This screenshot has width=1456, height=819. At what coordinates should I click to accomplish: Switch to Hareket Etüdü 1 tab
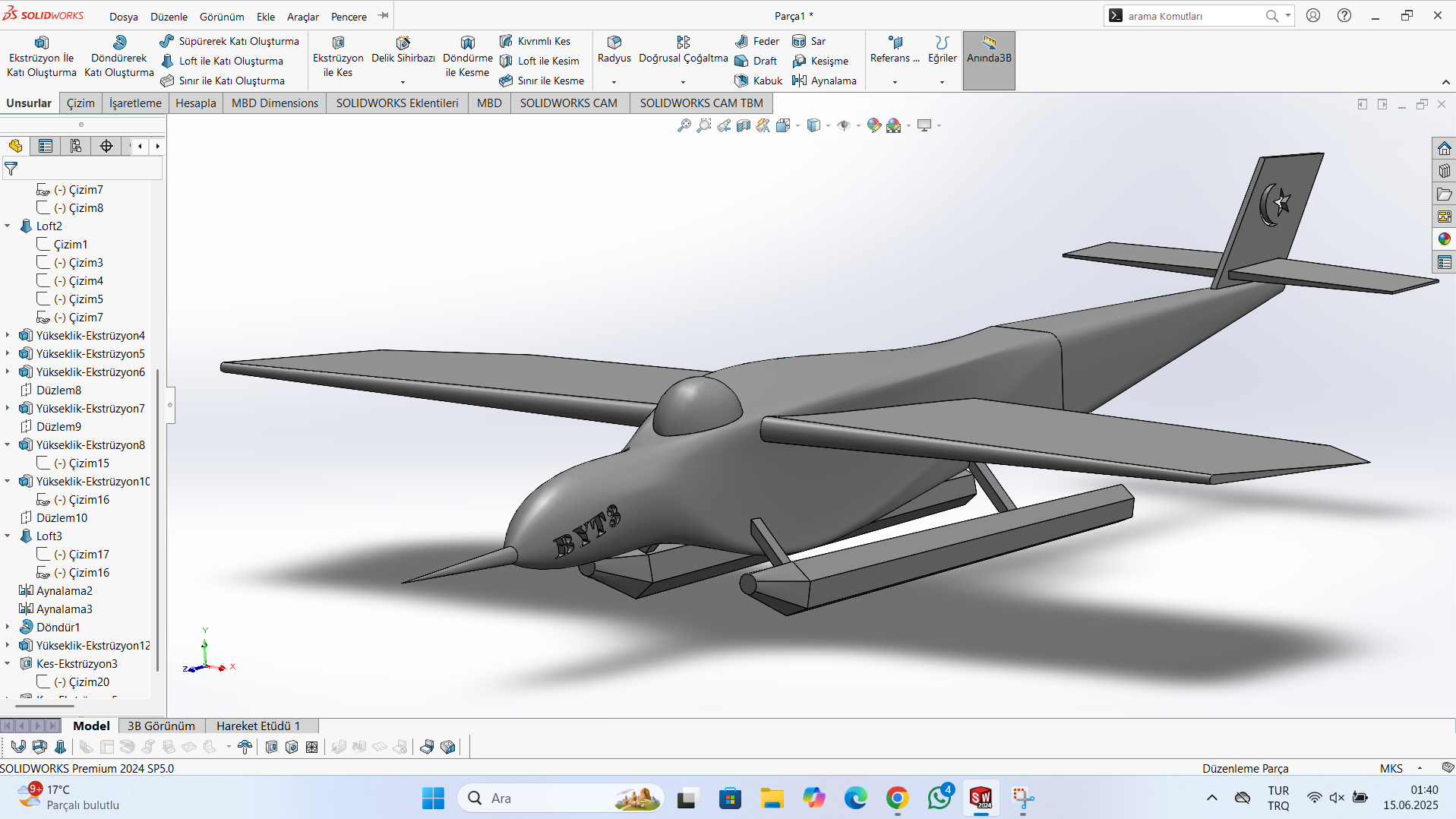pyautogui.click(x=258, y=726)
